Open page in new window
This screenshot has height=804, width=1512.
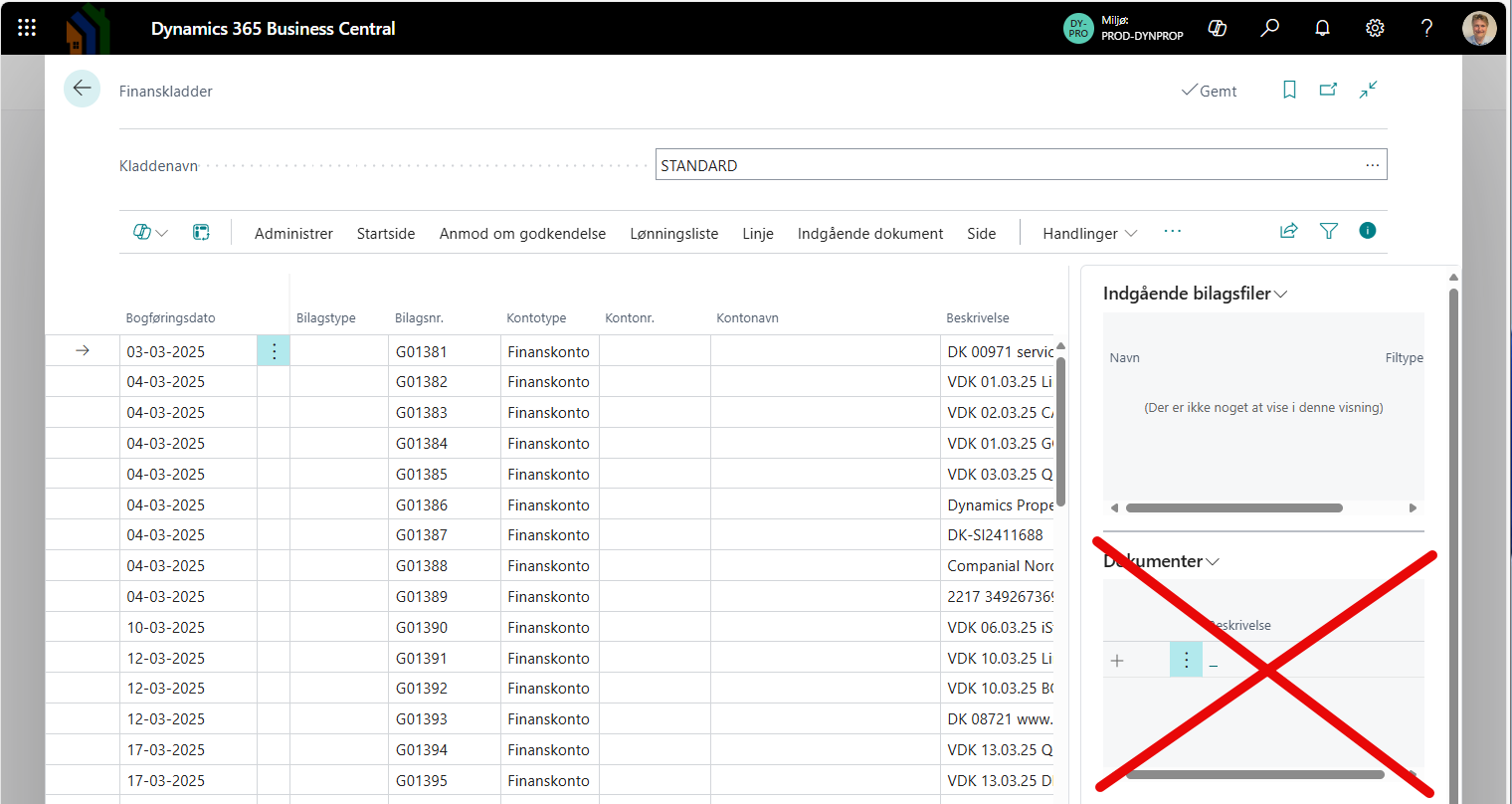pyautogui.click(x=1328, y=90)
